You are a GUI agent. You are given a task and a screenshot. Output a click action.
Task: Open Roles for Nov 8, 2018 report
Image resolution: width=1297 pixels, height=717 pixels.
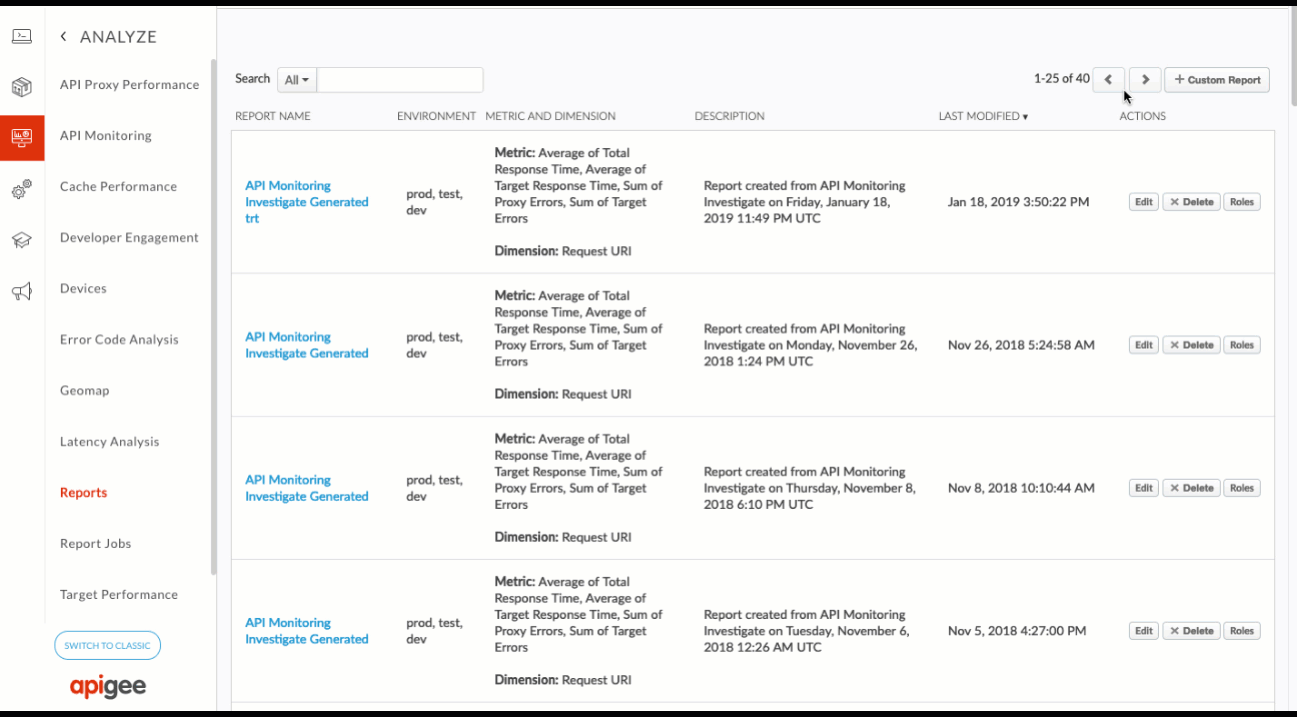tap(1242, 488)
